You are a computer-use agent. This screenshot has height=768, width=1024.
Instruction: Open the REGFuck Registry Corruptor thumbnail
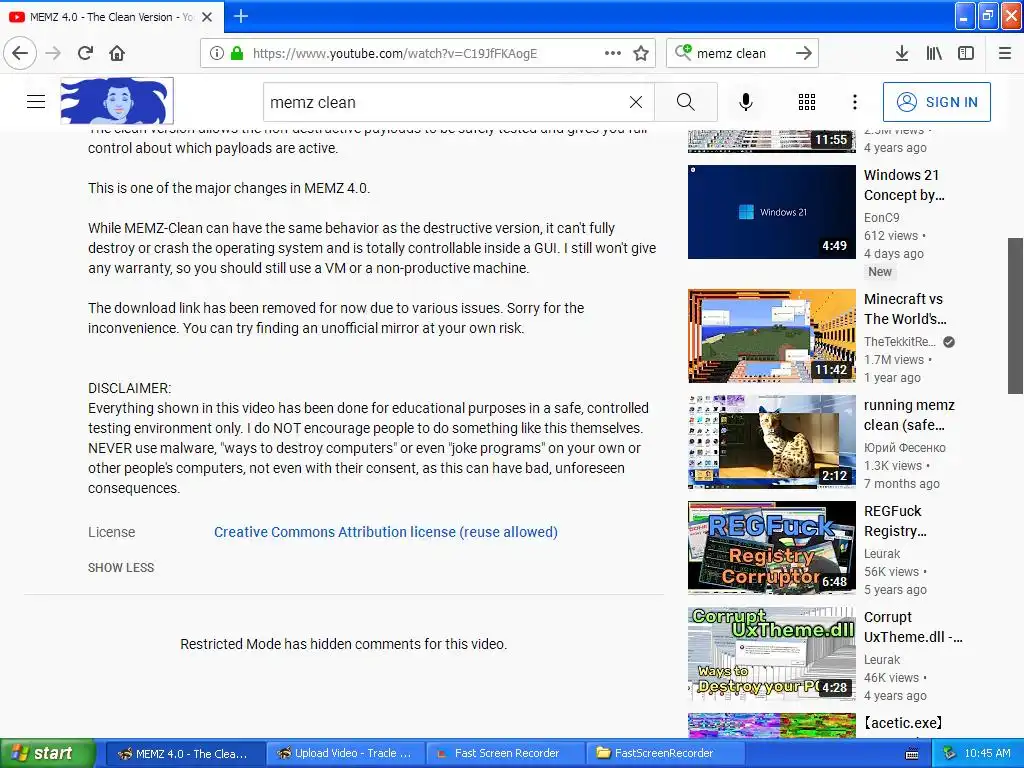[771, 547]
